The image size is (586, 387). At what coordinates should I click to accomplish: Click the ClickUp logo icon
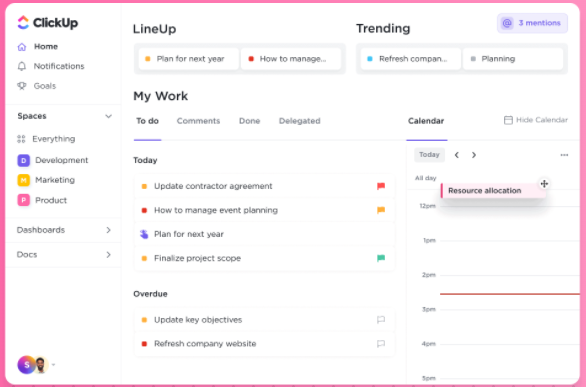[x=23, y=22]
